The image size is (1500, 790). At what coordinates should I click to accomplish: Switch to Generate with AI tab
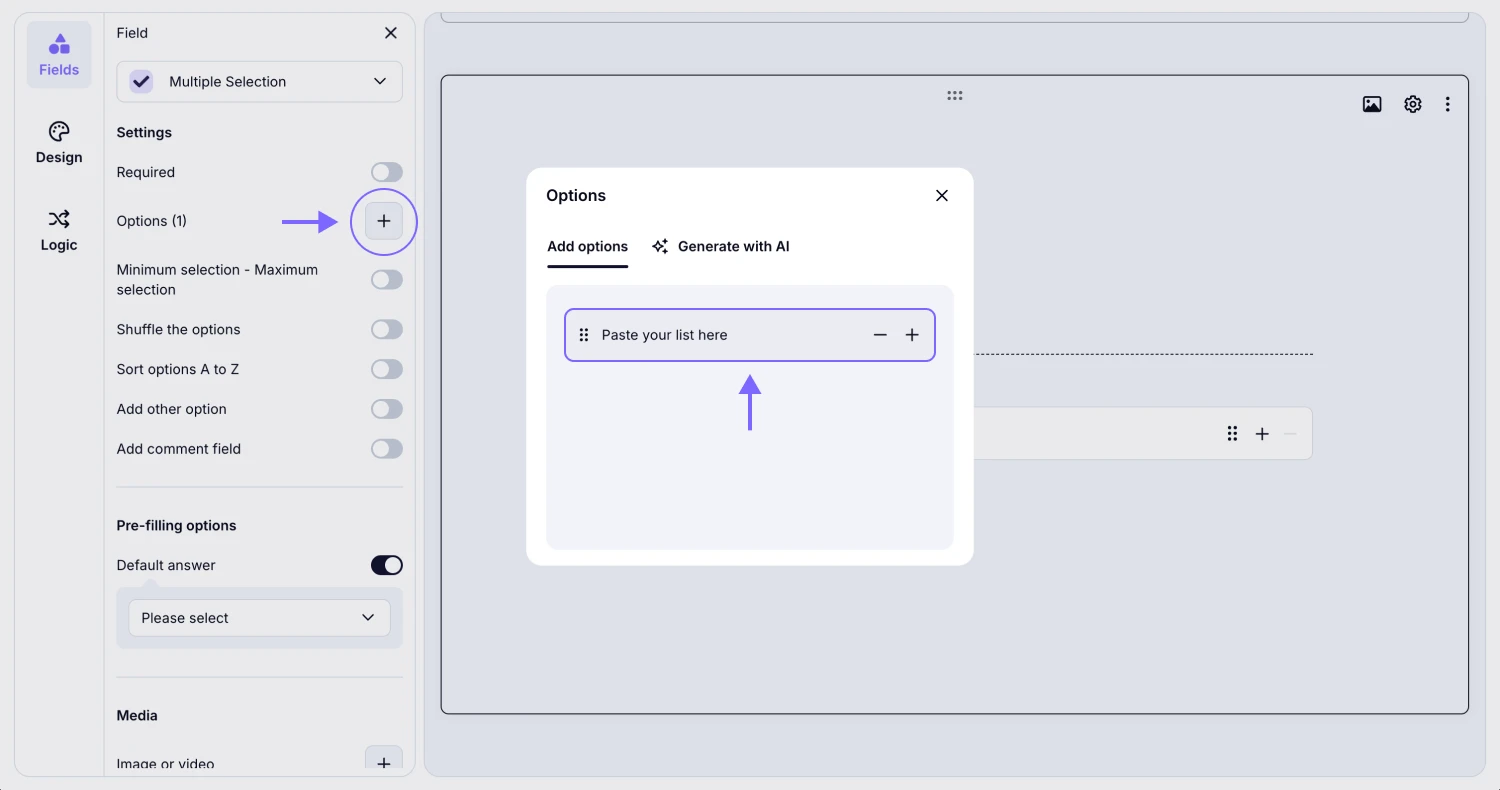pos(720,246)
